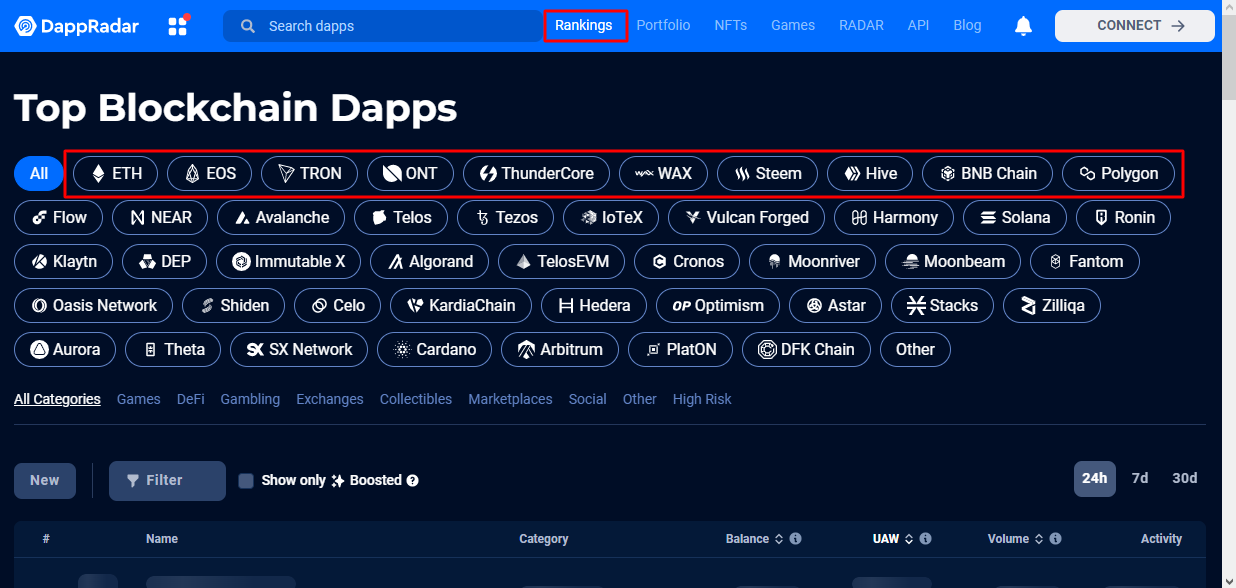
Task: Filter dapps by Avalanche chain
Action: point(281,218)
